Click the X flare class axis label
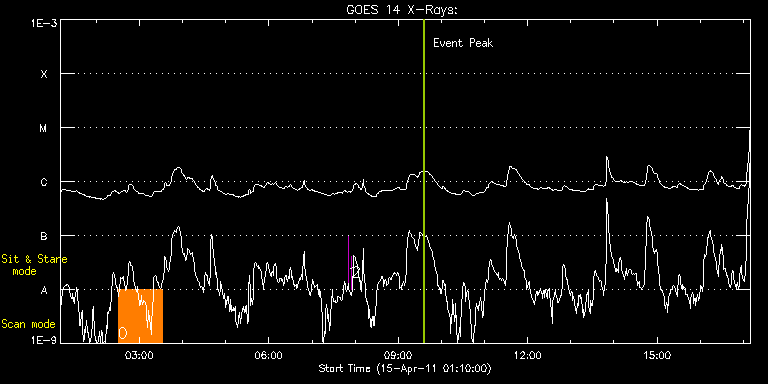The width and height of the screenshot is (768, 384). point(44,74)
